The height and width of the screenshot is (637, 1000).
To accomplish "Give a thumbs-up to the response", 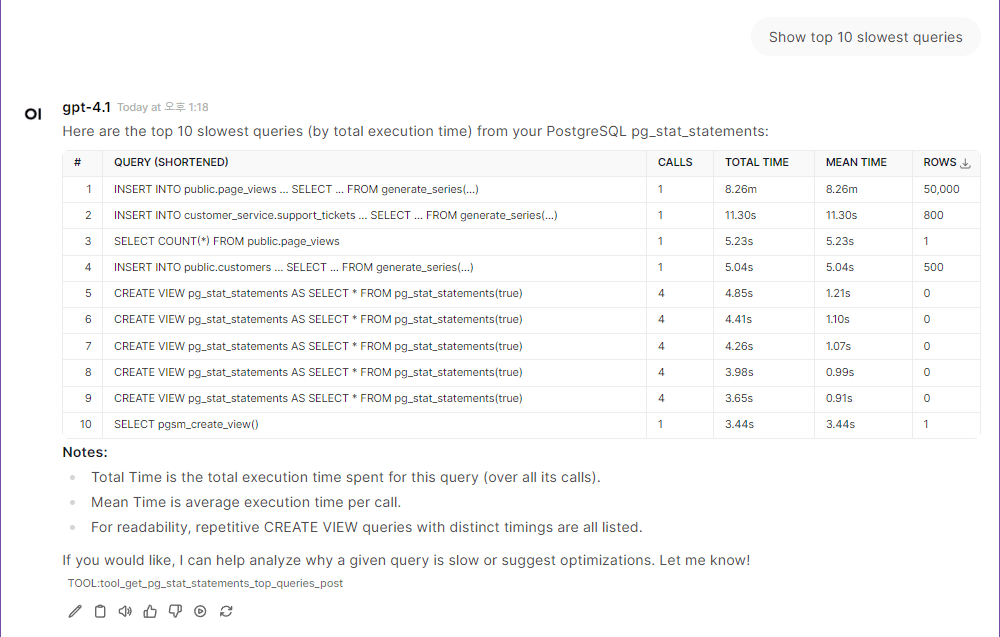I will coord(150,610).
